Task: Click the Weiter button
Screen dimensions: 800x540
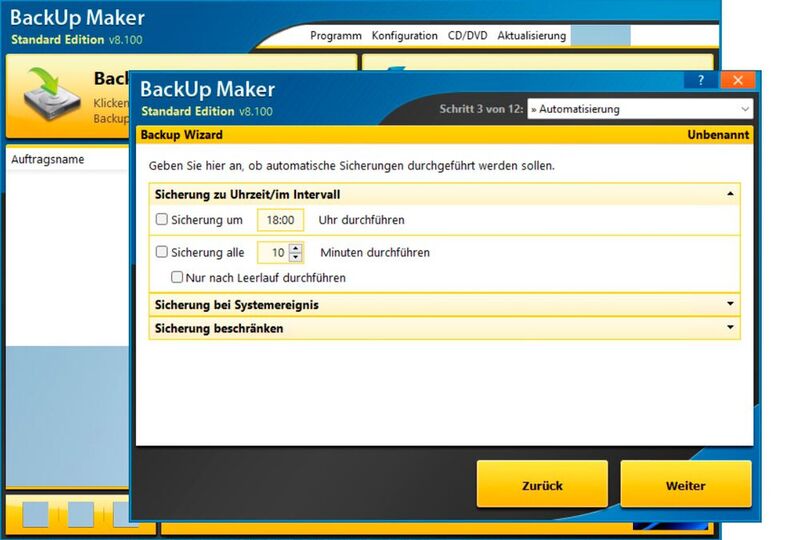Action: click(x=686, y=484)
